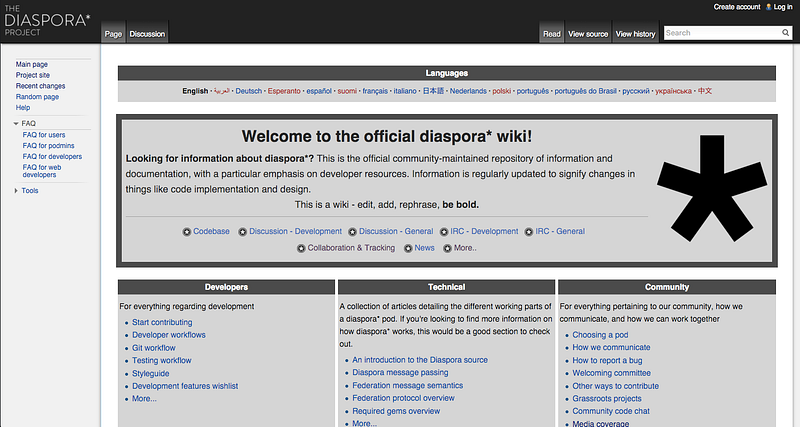Collapse the FAQ sidebar section

pyautogui.click(x=16, y=123)
